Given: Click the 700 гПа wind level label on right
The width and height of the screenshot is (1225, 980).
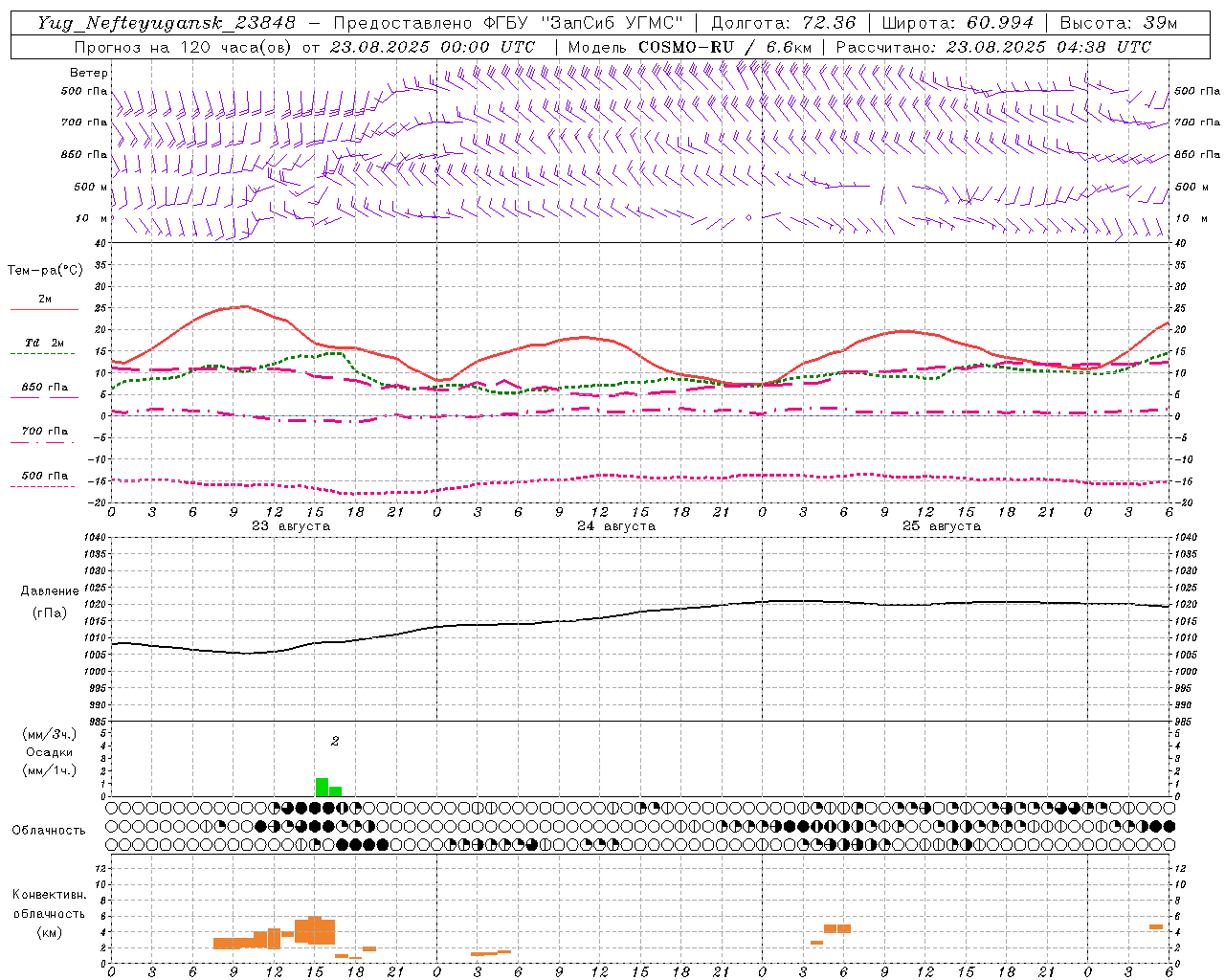Looking at the screenshot, I should point(1197,122).
